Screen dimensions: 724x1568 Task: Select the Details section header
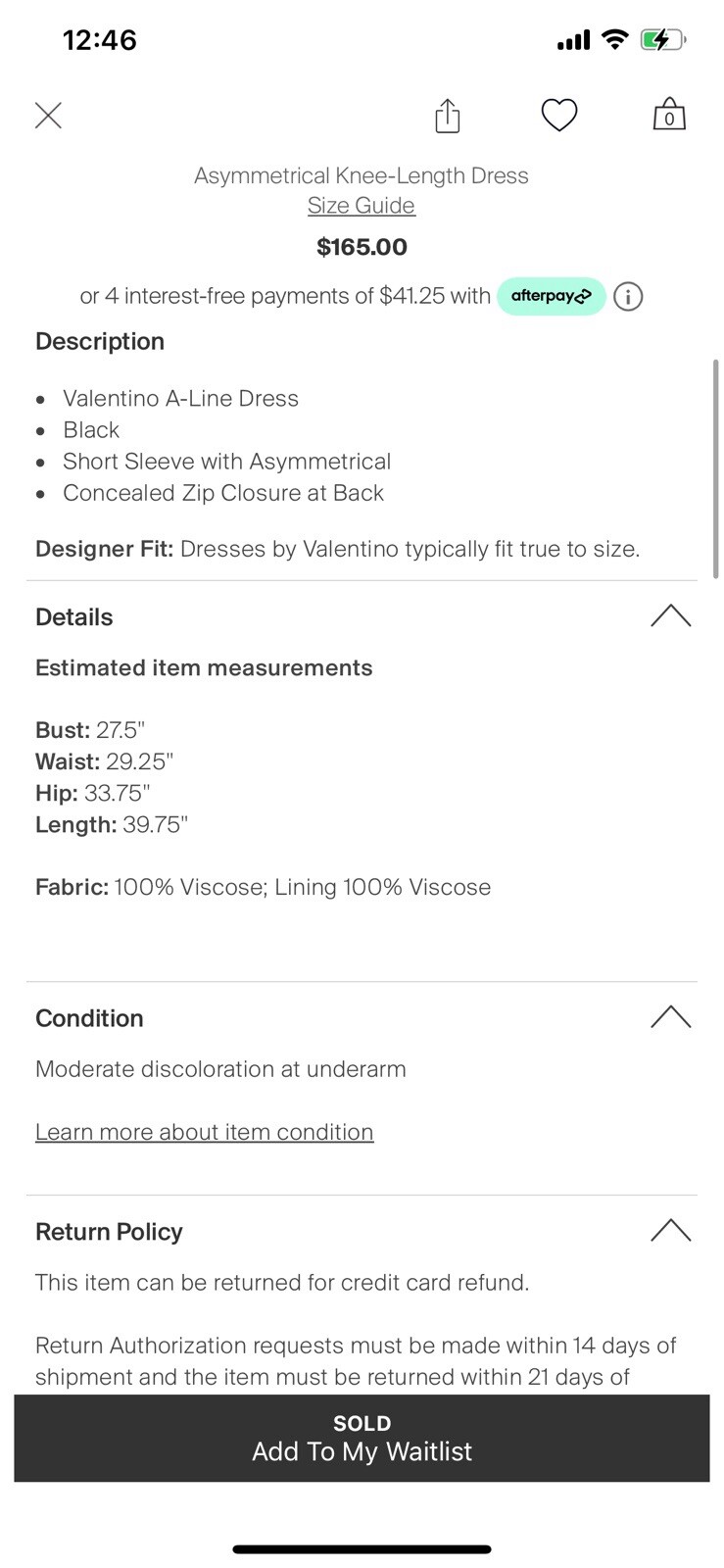tap(73, 616)
